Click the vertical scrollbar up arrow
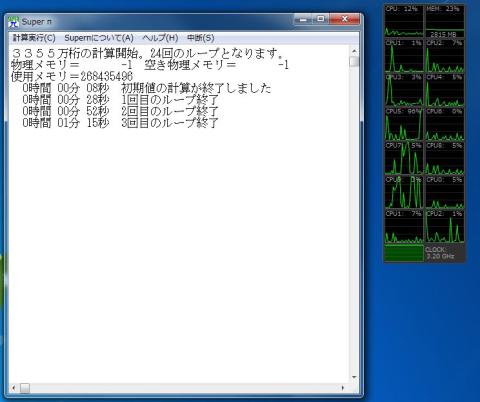Viewport: 480px width, 402px height. click(x=354, y=51)
